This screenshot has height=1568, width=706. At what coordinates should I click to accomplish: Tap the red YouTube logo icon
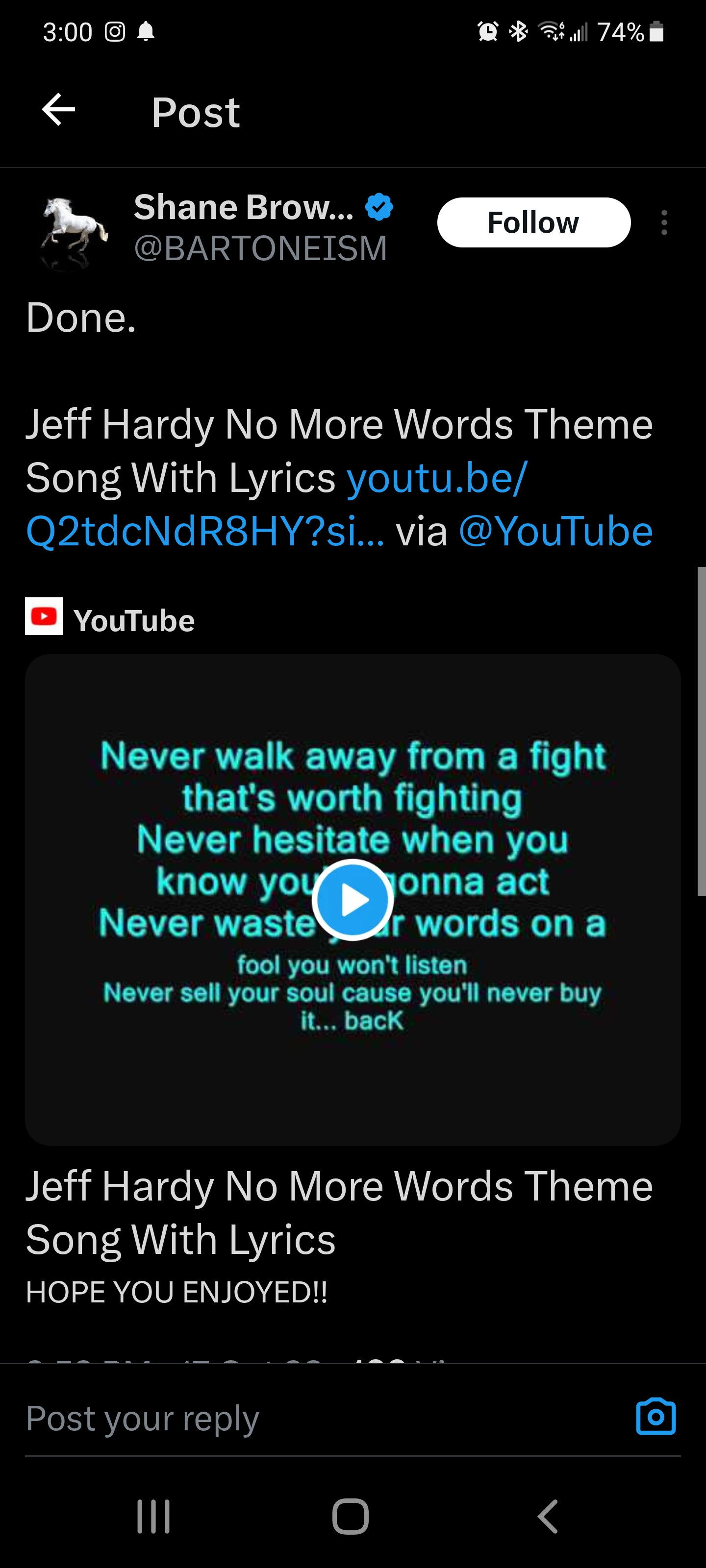(x=44, y=616)
